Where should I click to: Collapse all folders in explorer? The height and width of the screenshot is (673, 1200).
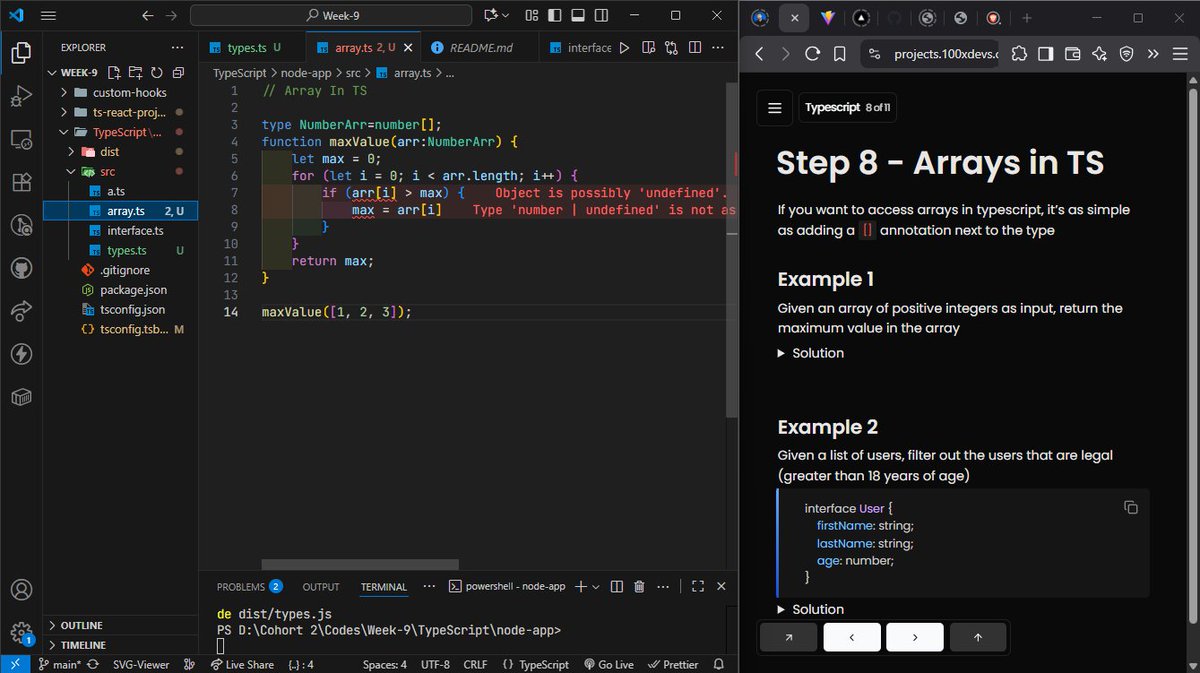(x=178, y=73)
